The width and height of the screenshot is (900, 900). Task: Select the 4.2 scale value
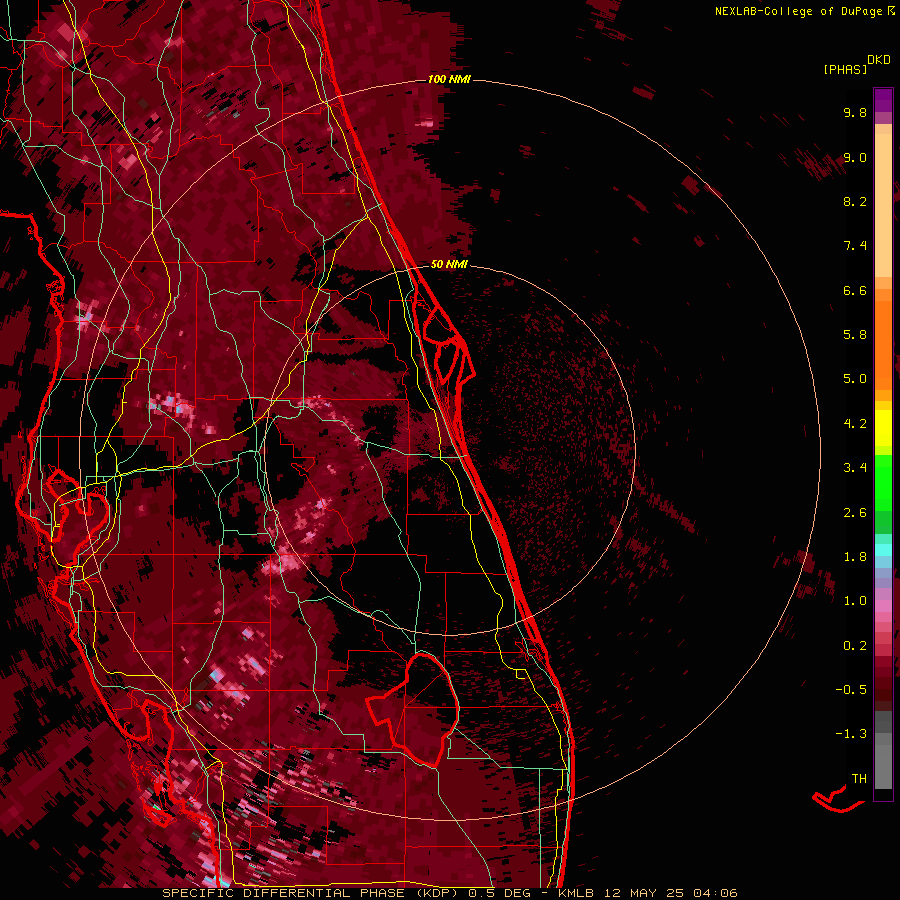(855, 424)
